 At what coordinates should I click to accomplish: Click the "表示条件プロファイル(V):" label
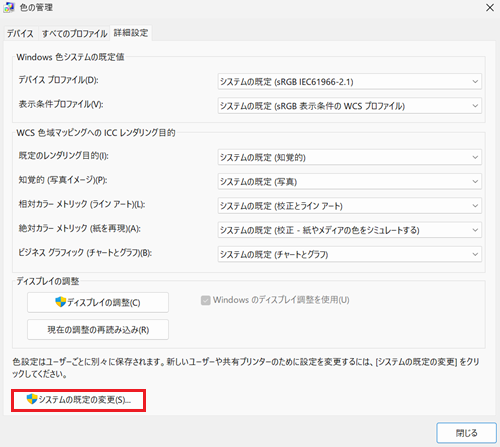click(x=61, y=104)
